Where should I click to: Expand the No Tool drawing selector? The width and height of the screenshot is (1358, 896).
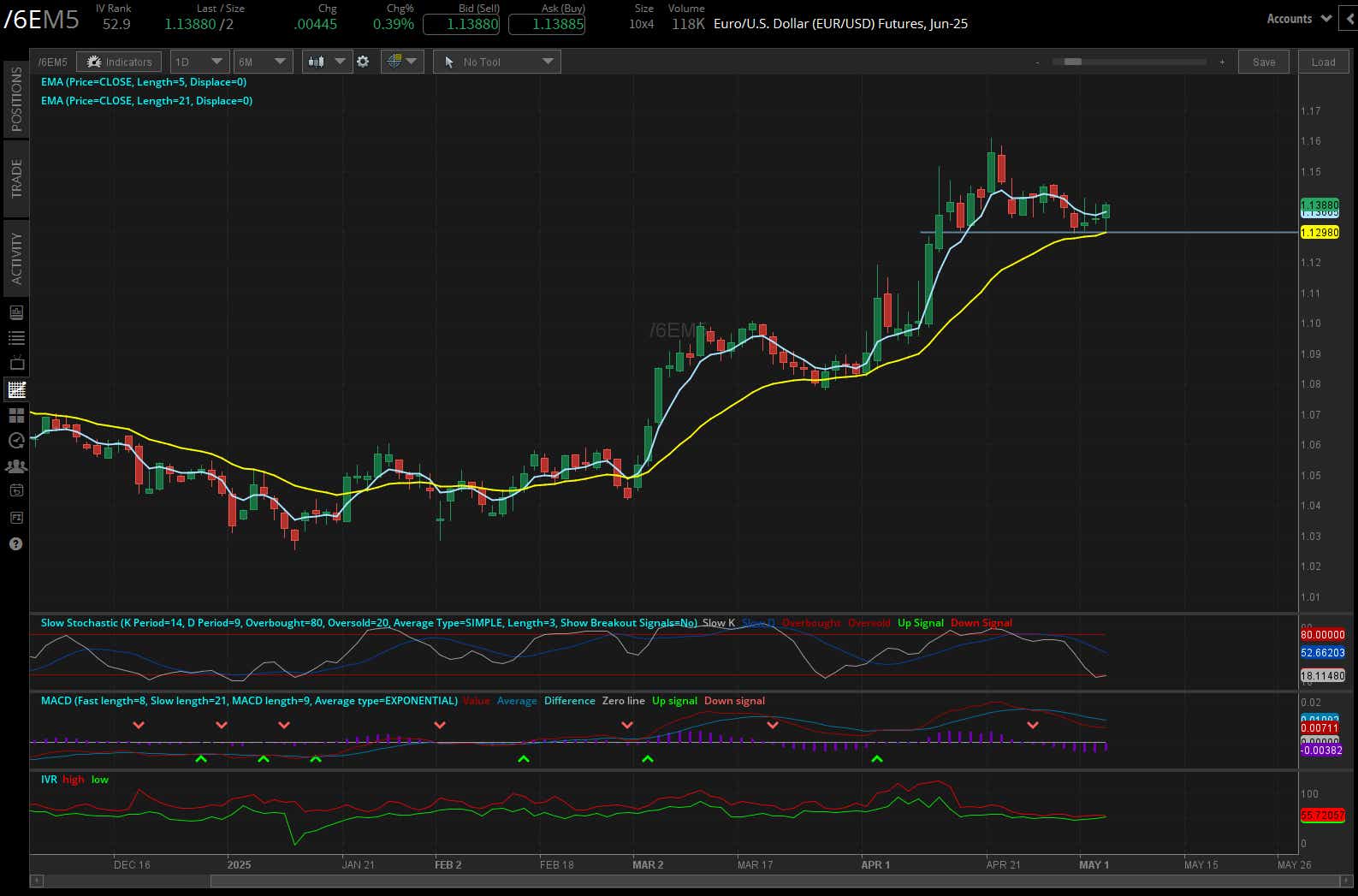(497, 62)
